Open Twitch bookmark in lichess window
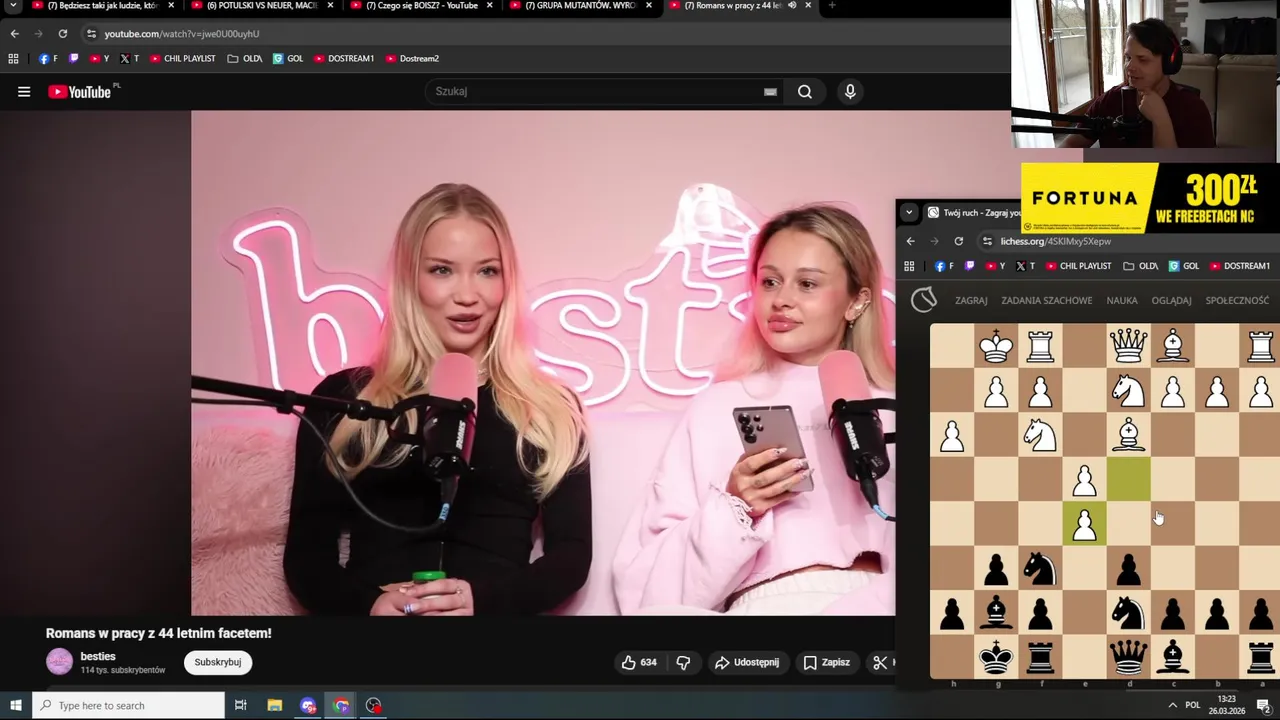1280x720 pixels. 969,266
